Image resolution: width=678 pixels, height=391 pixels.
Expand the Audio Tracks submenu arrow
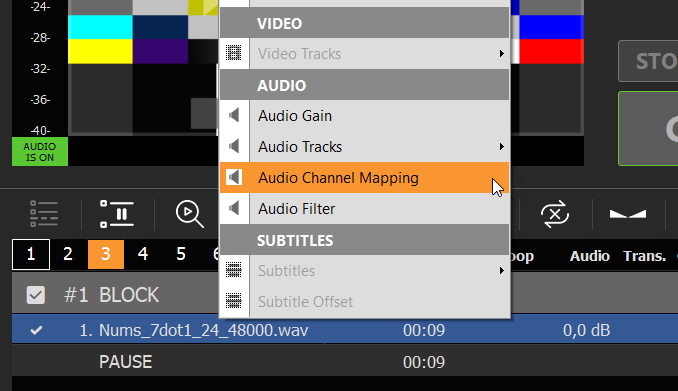pyautogui.click(x=502, y=147)
